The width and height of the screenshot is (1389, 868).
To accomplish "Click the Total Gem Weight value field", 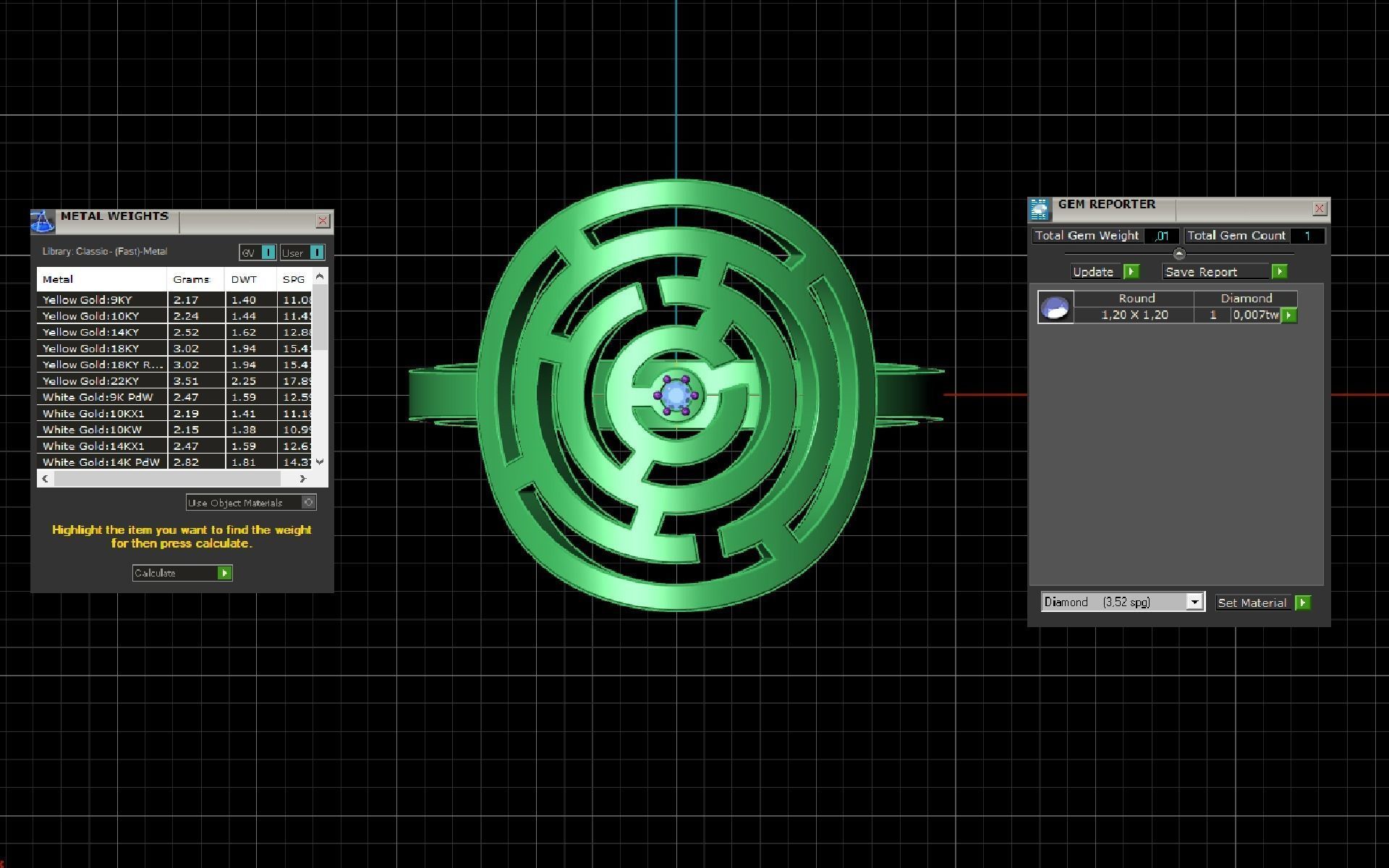I will click(1162, 236).
